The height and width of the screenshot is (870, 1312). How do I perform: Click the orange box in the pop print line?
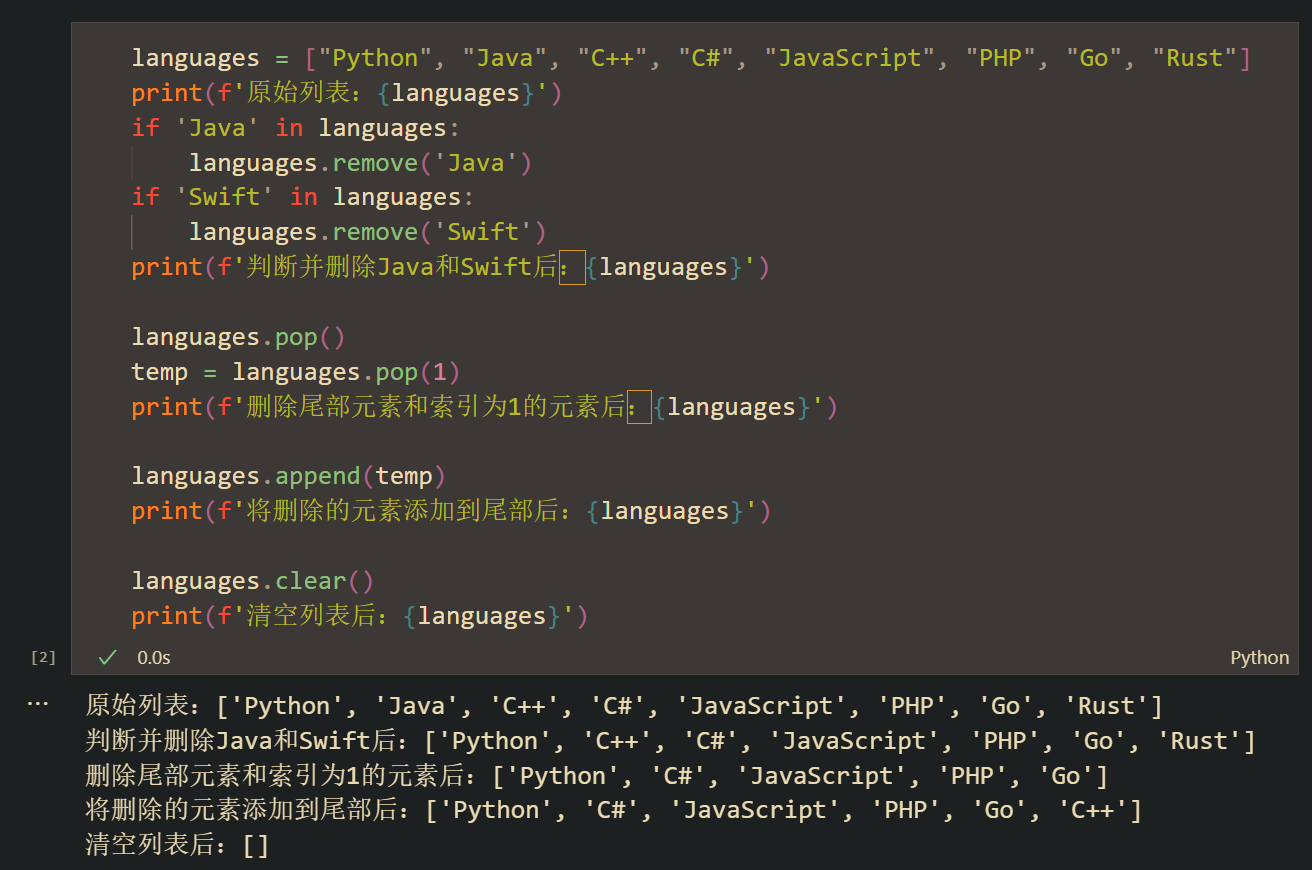[x=639, y=406]
